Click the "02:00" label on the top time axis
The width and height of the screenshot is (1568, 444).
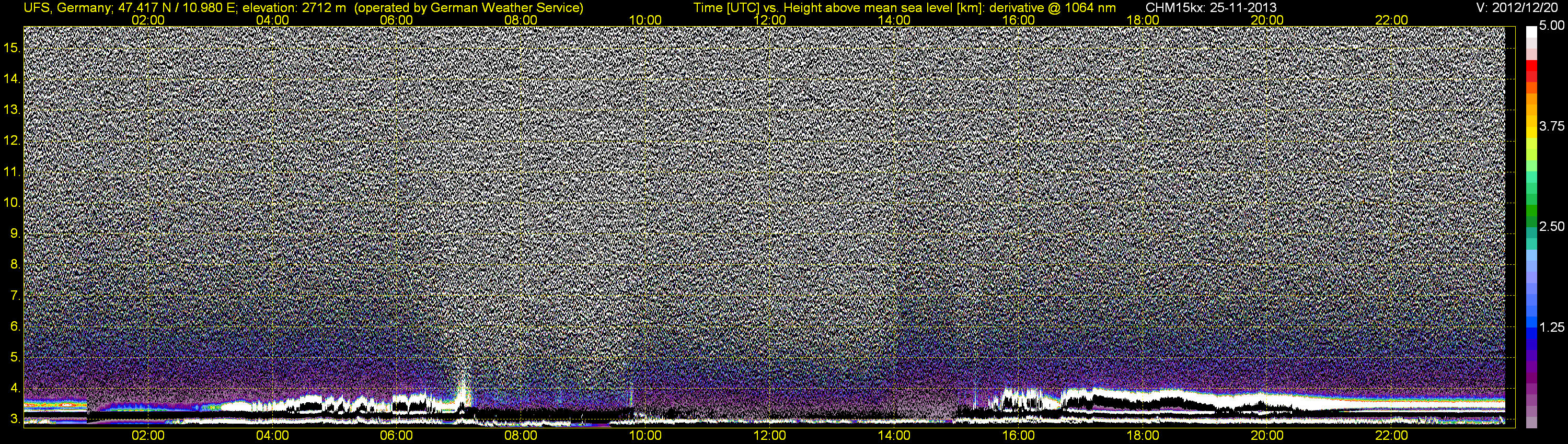(148, 20)
